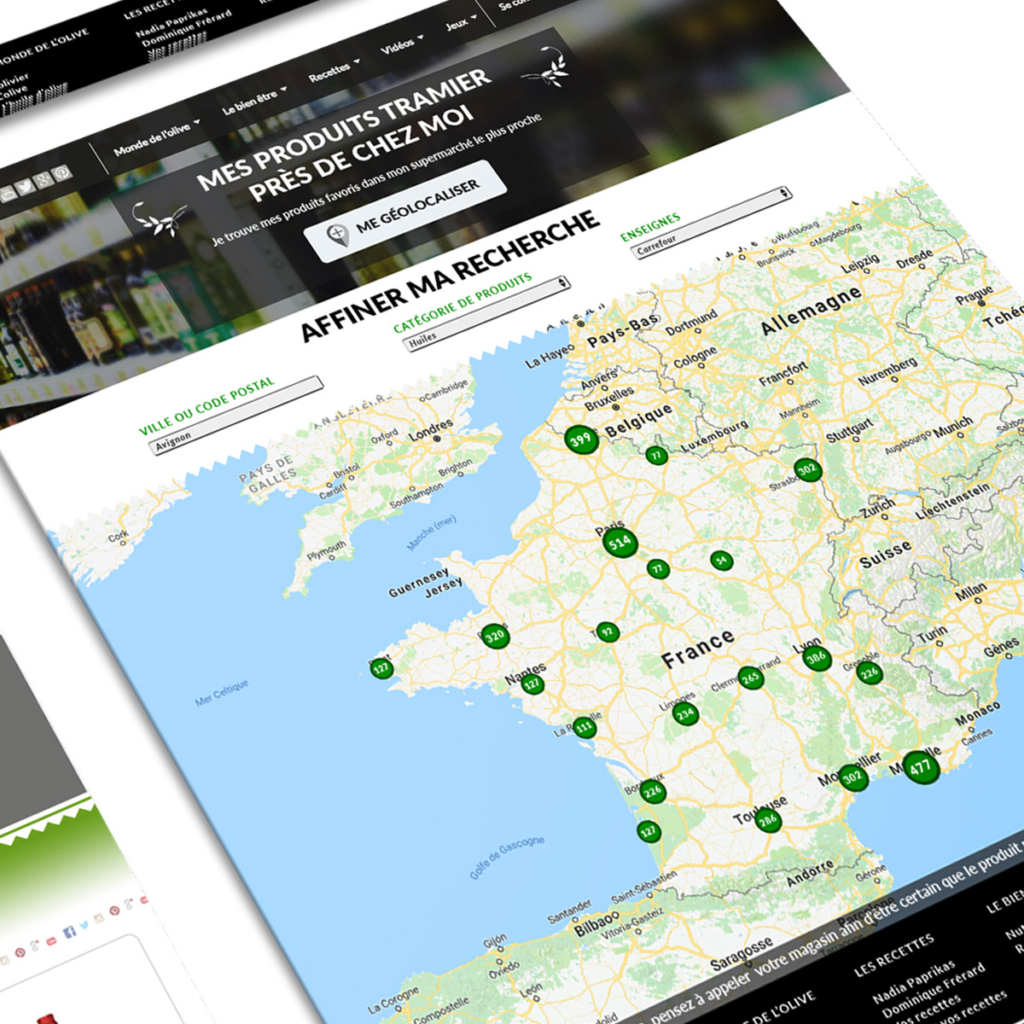Open the Recettes dropdown menu

click(x=334, y=70)
